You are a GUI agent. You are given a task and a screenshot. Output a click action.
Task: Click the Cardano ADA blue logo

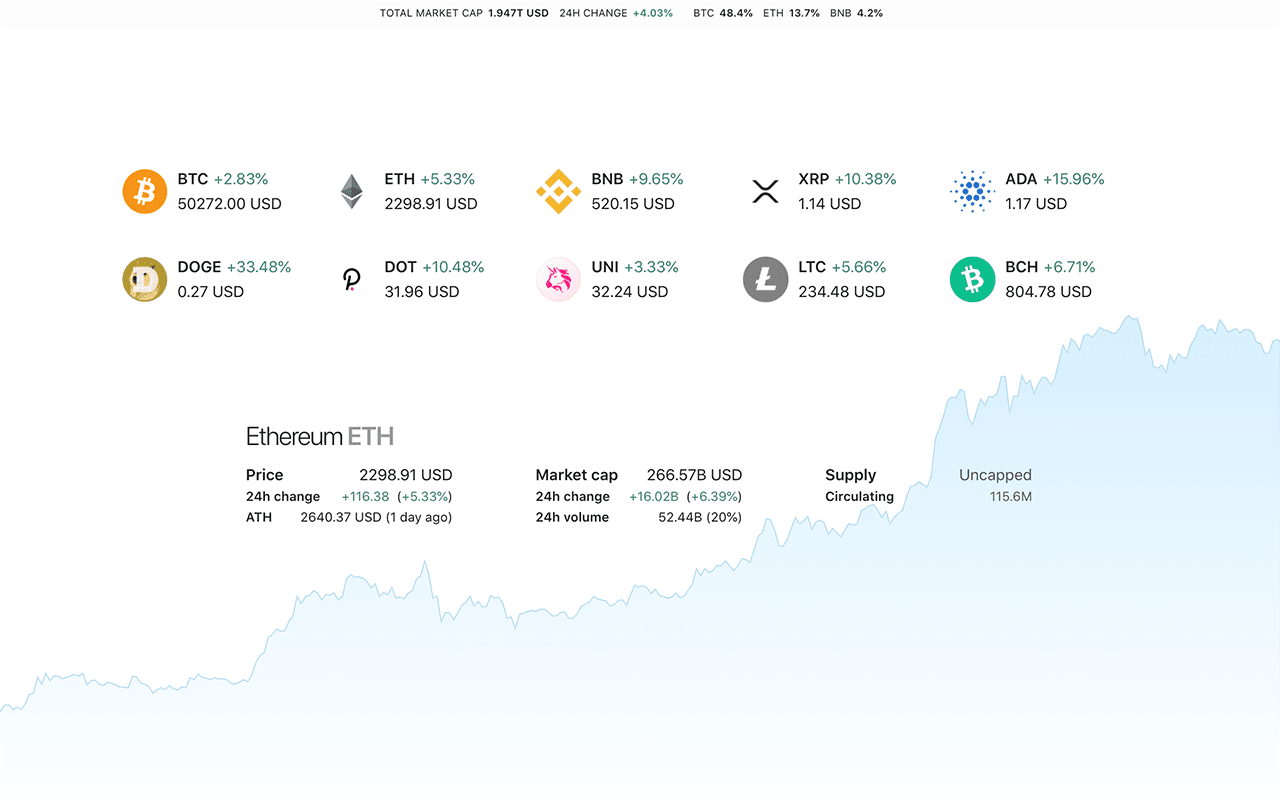click(x=972, y=191)
